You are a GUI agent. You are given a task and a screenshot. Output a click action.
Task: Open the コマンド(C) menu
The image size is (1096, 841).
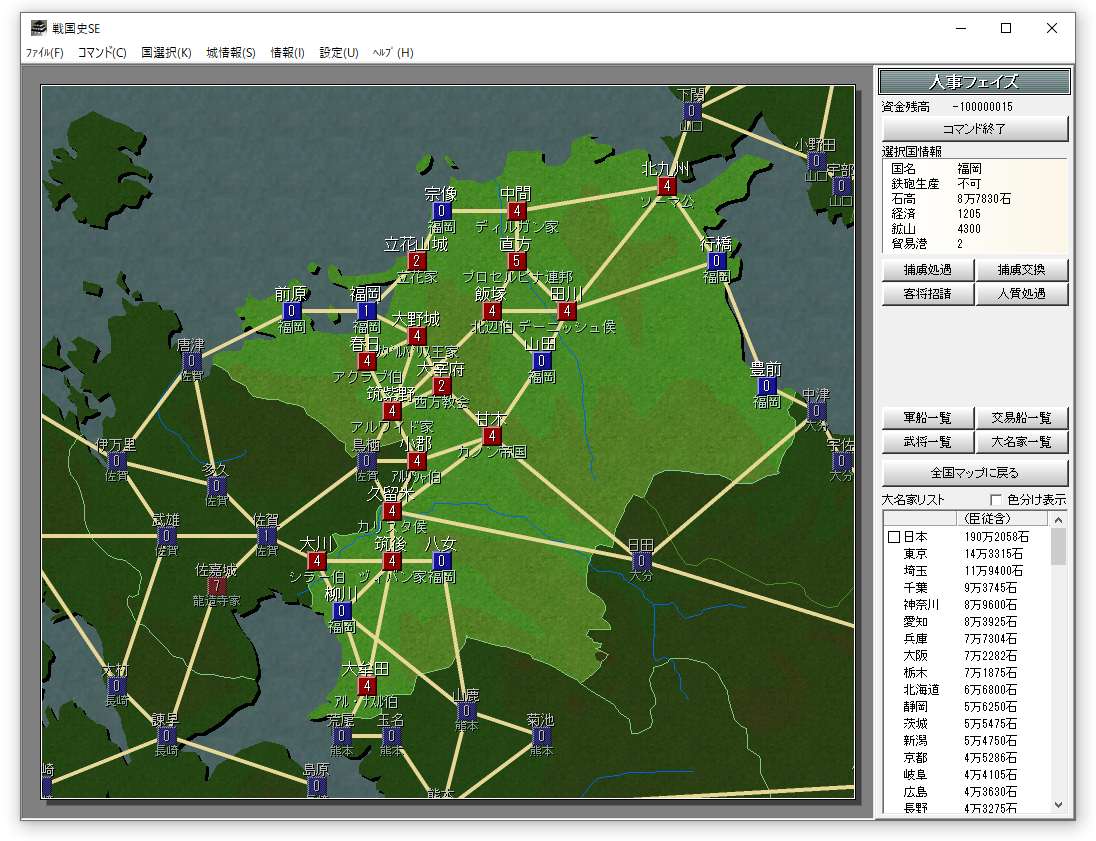pyautogui.click(x=102, y=52)
